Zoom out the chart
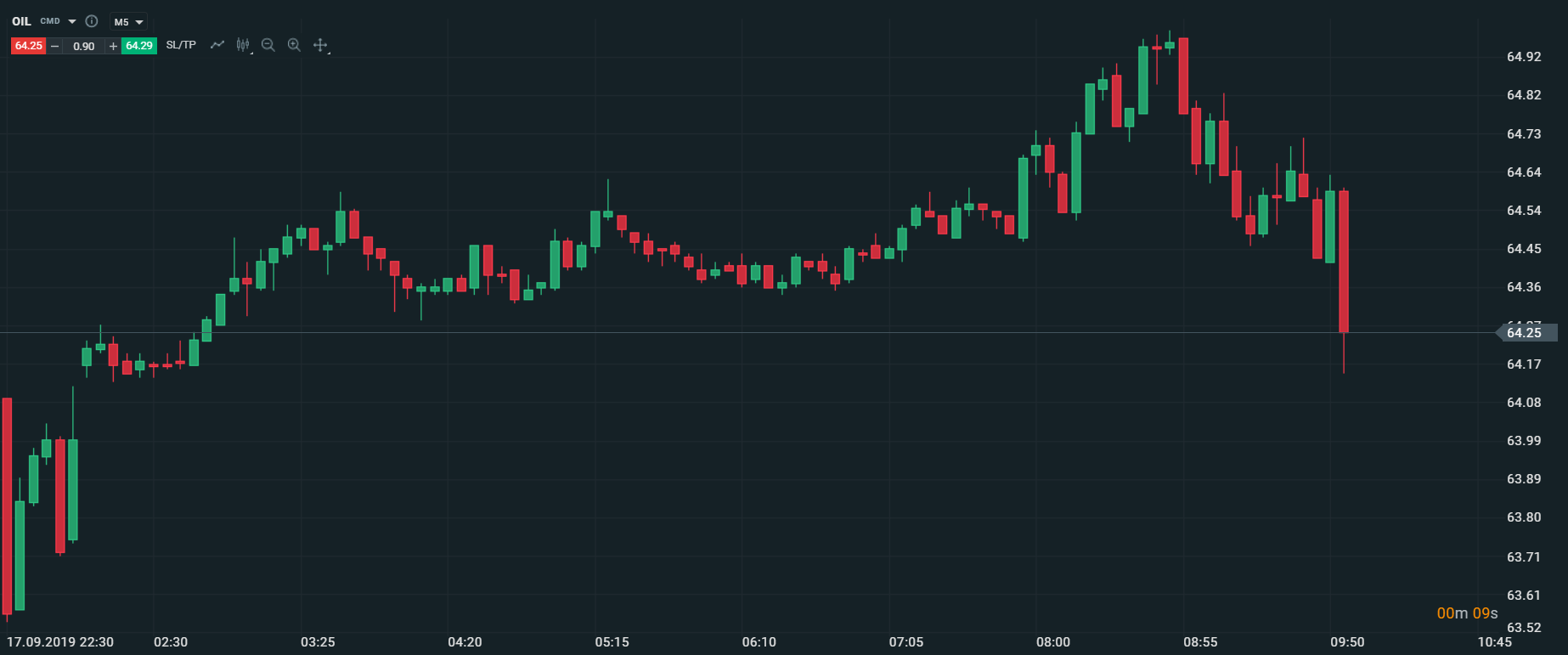Viewport: 1568px width, 655px height. click(268, 45)
